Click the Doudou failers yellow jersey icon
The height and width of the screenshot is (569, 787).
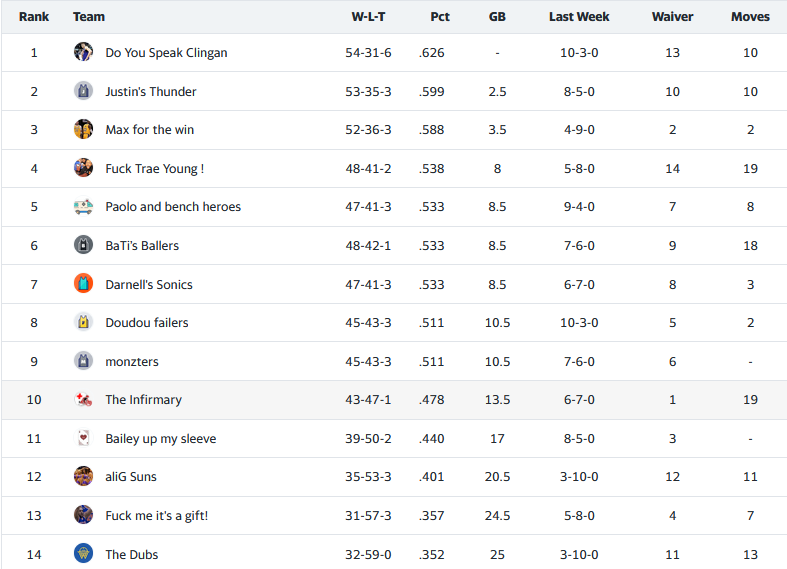[83, 322]
